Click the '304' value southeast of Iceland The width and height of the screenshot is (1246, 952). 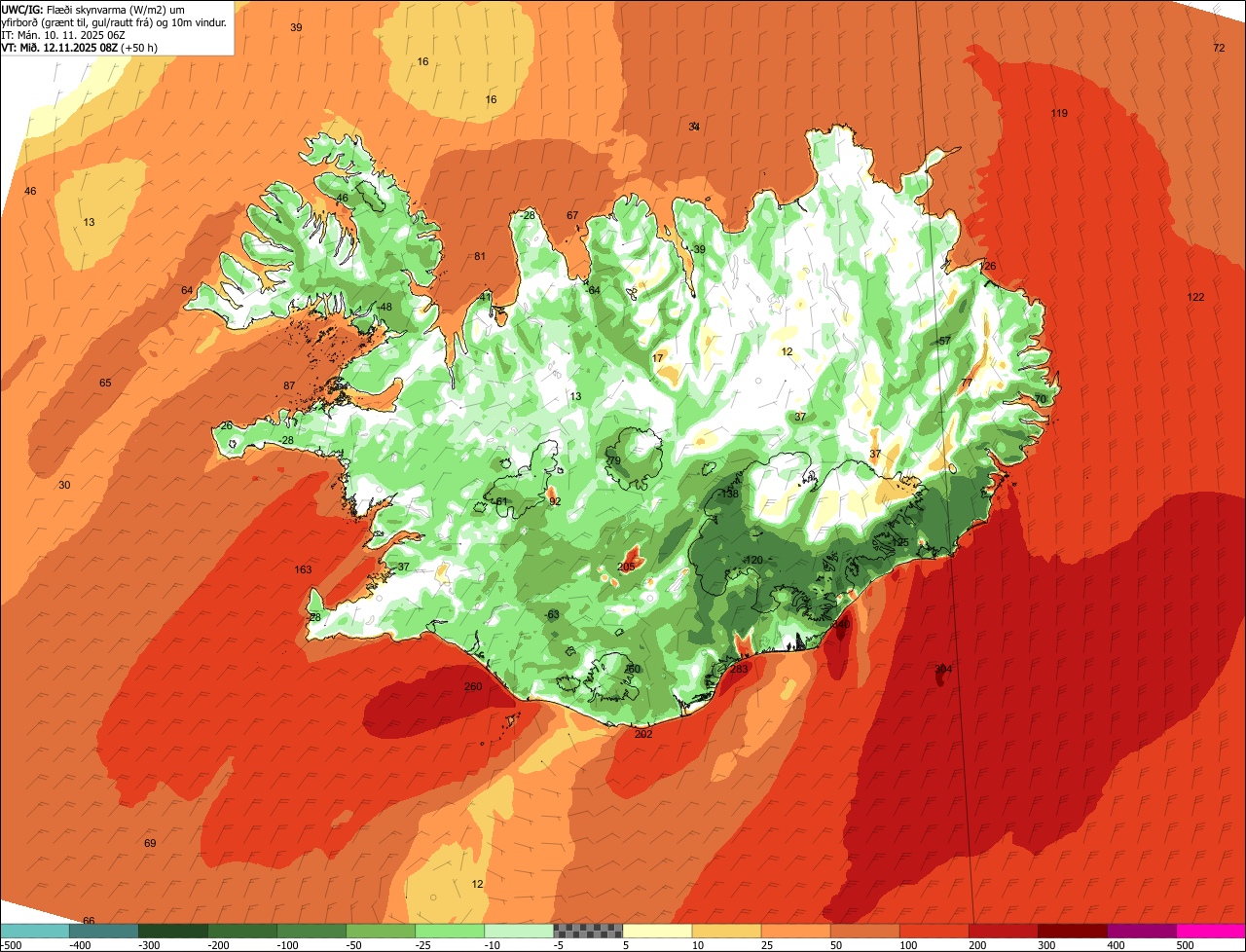tap(943, 669)
